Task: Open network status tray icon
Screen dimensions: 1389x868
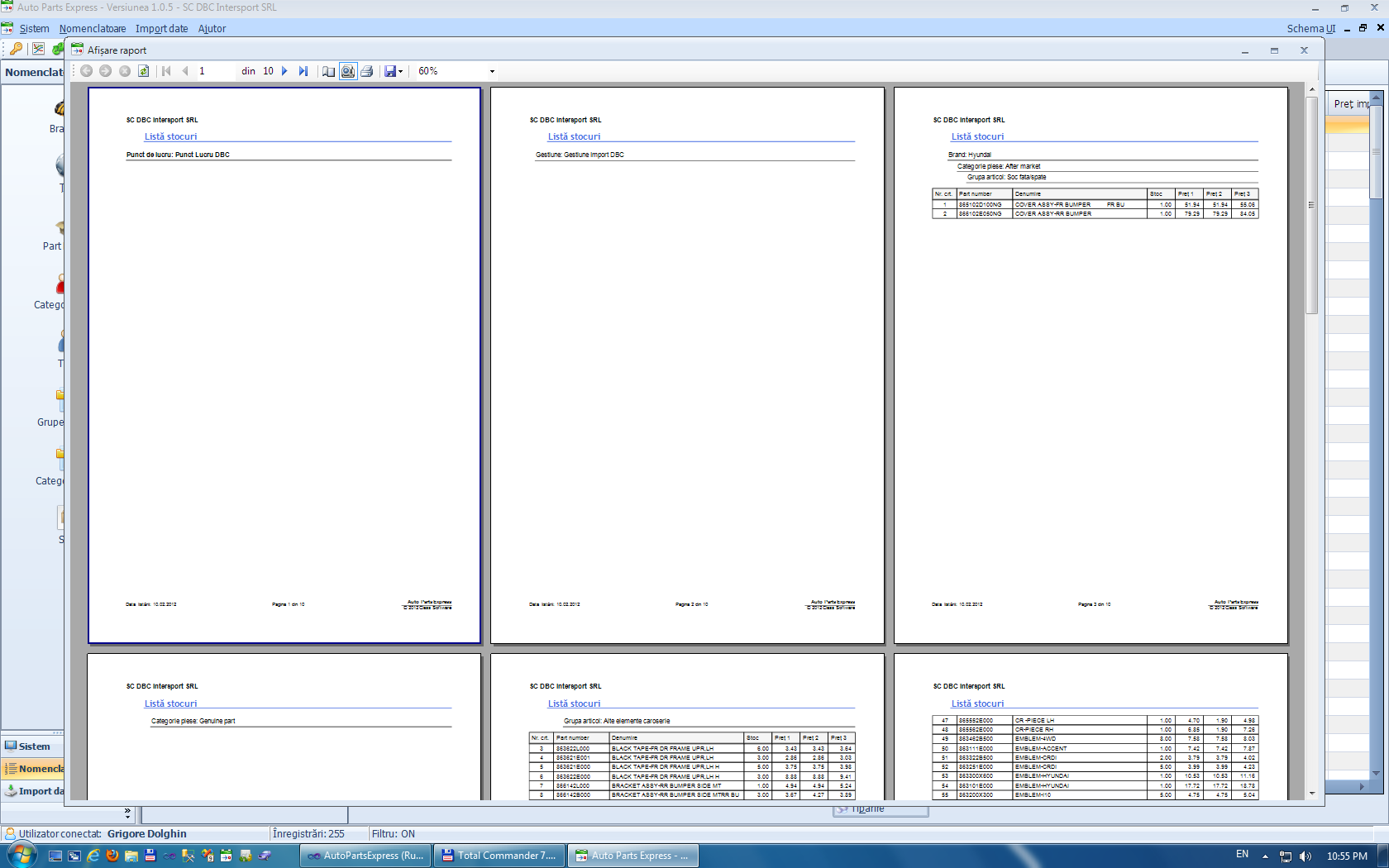Action: 1286,856
